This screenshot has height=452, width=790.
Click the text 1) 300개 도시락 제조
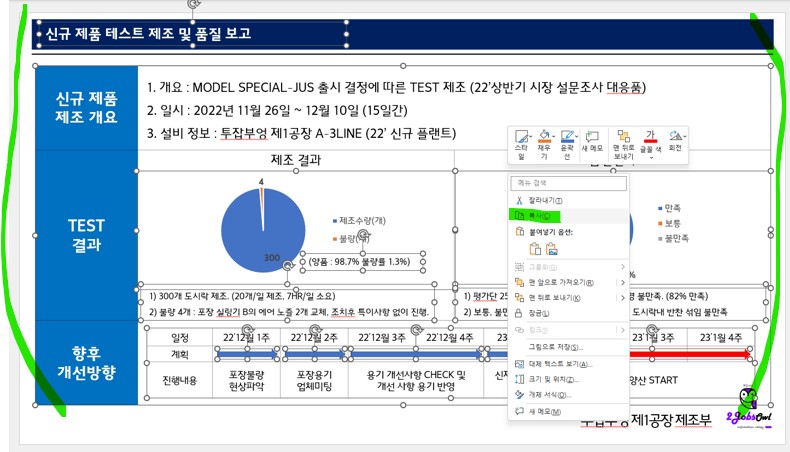pyautogui.click(x=242, y=296)
